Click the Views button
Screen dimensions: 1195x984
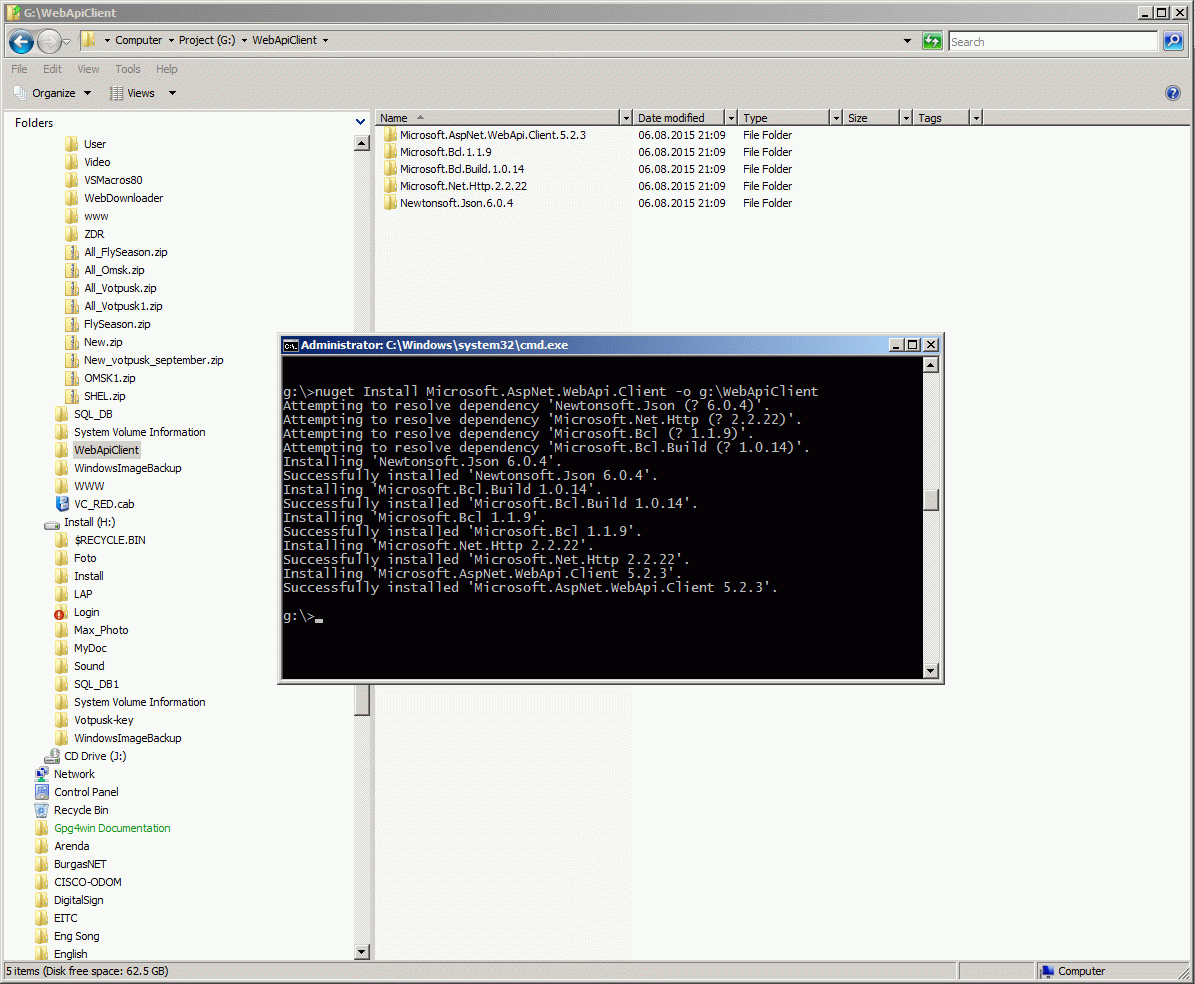[x=133, y=93]
